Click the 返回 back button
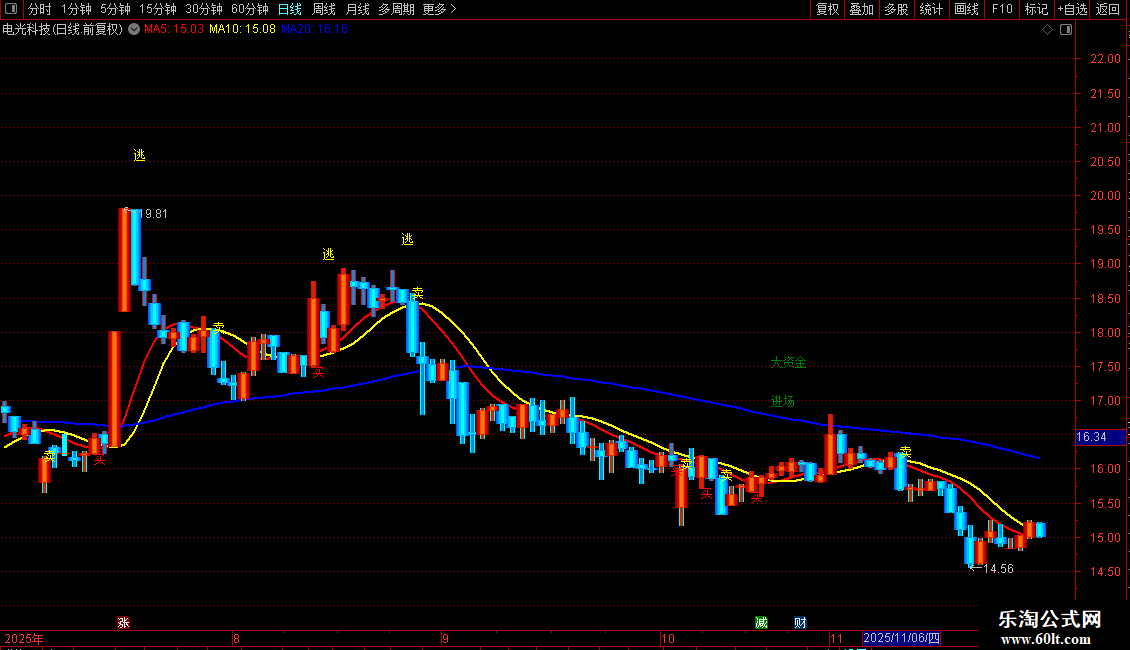This screenshot has width=1130, height=650. coord(1108,9)
